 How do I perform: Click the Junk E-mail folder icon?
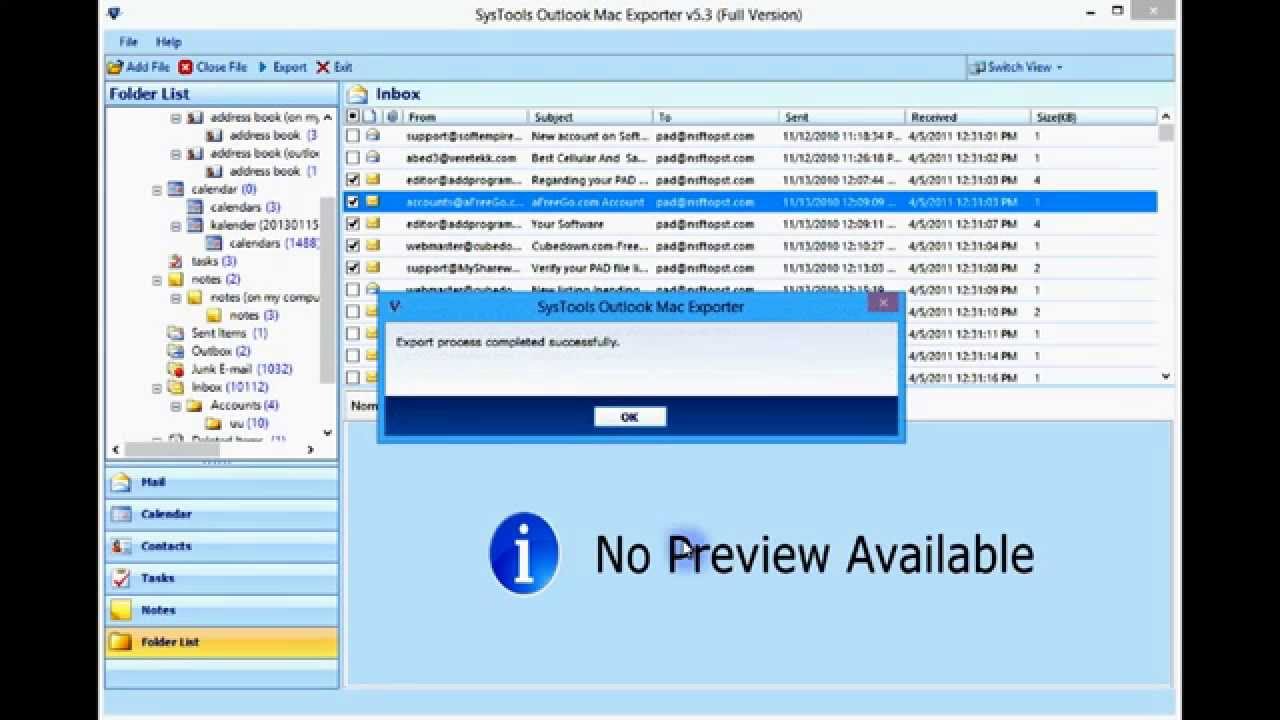(176, 369)
